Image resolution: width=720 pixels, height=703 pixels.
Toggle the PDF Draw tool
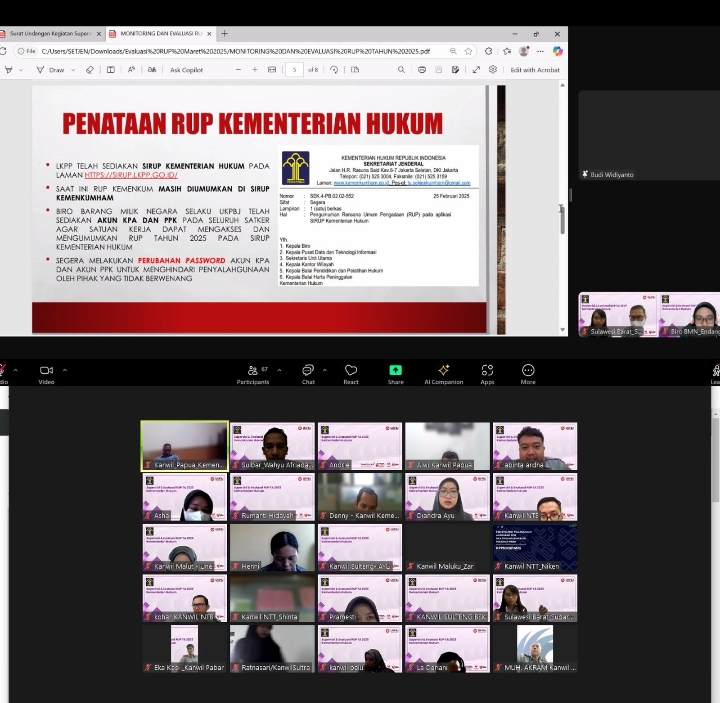(50, 70)
